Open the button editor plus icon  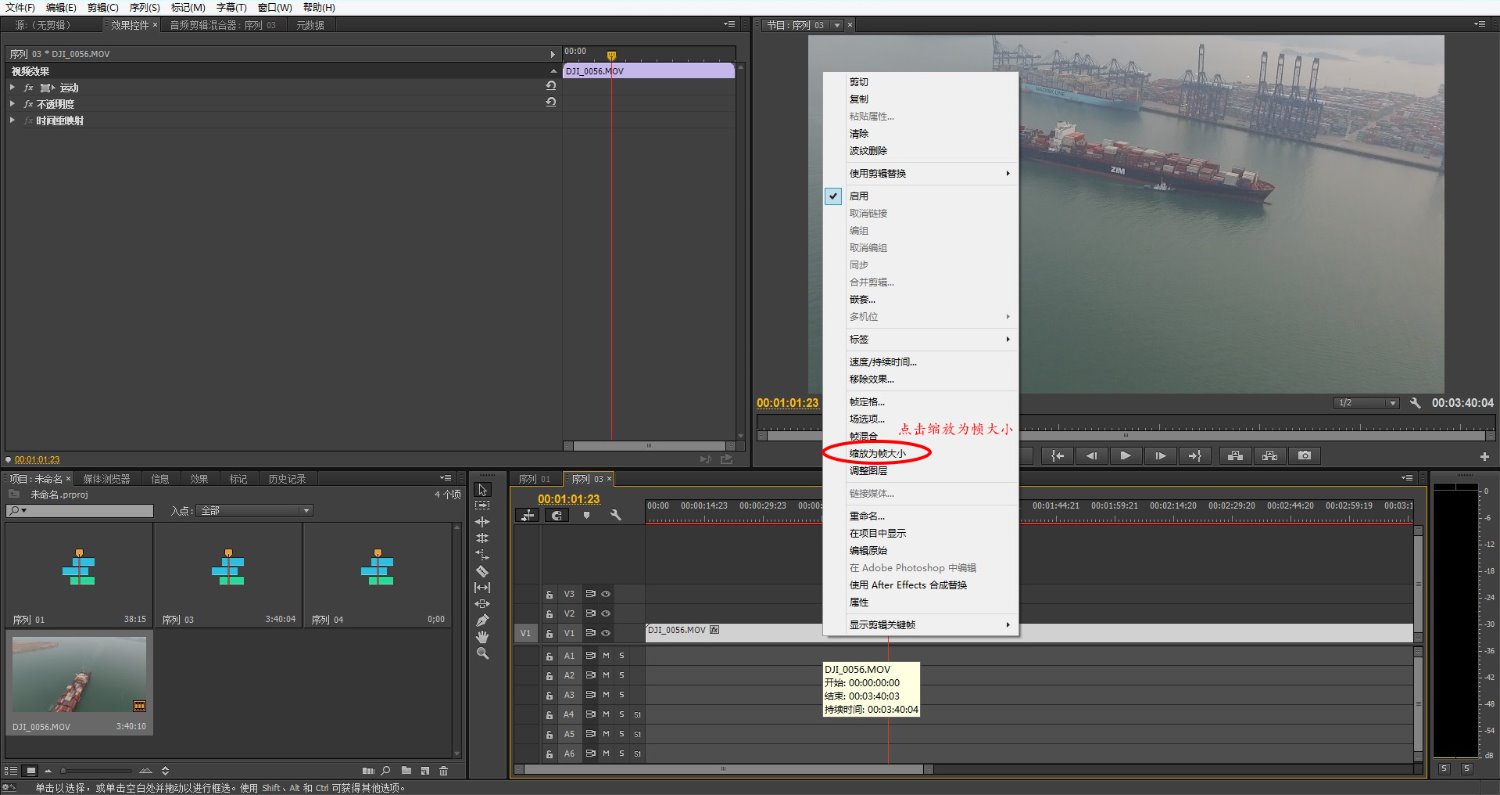coord(1484,457)
